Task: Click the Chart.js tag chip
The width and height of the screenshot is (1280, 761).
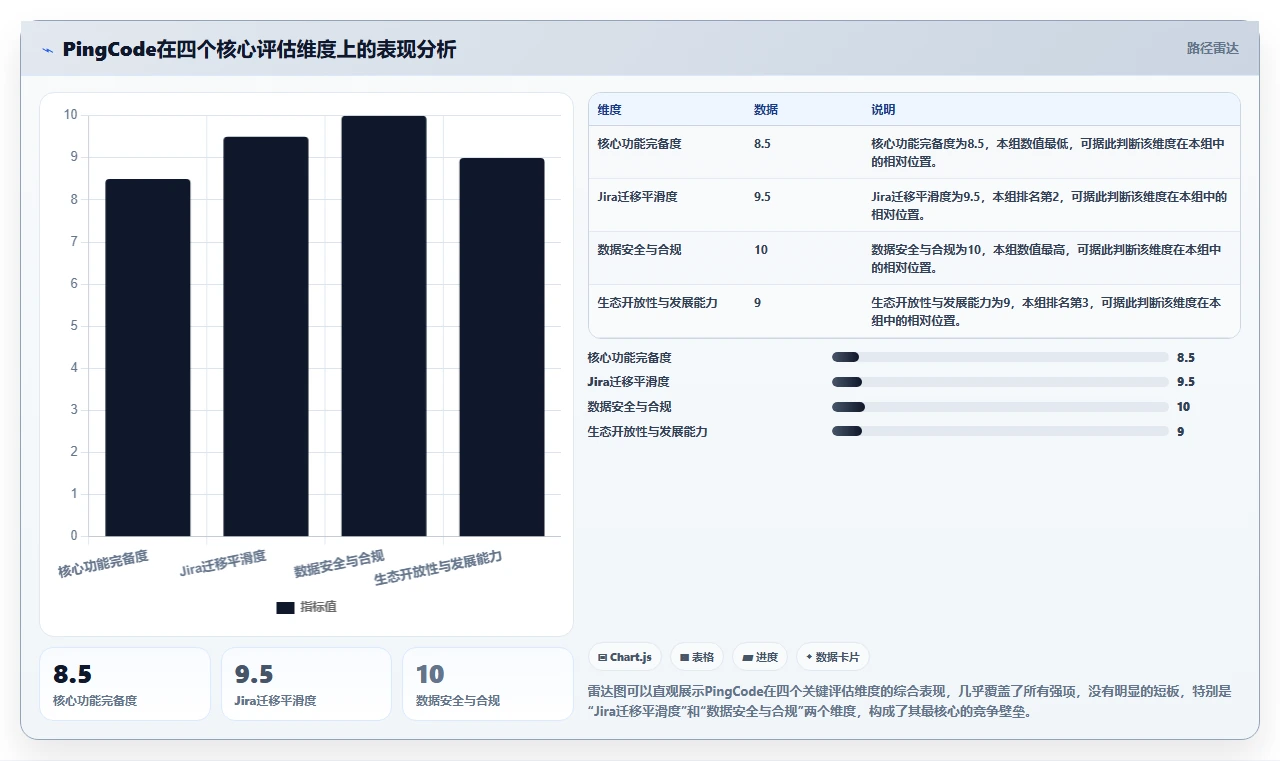Action: (624, 657)
